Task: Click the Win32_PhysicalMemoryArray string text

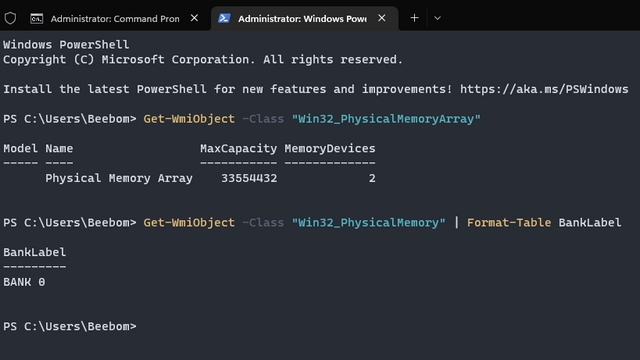Action: 386,119
